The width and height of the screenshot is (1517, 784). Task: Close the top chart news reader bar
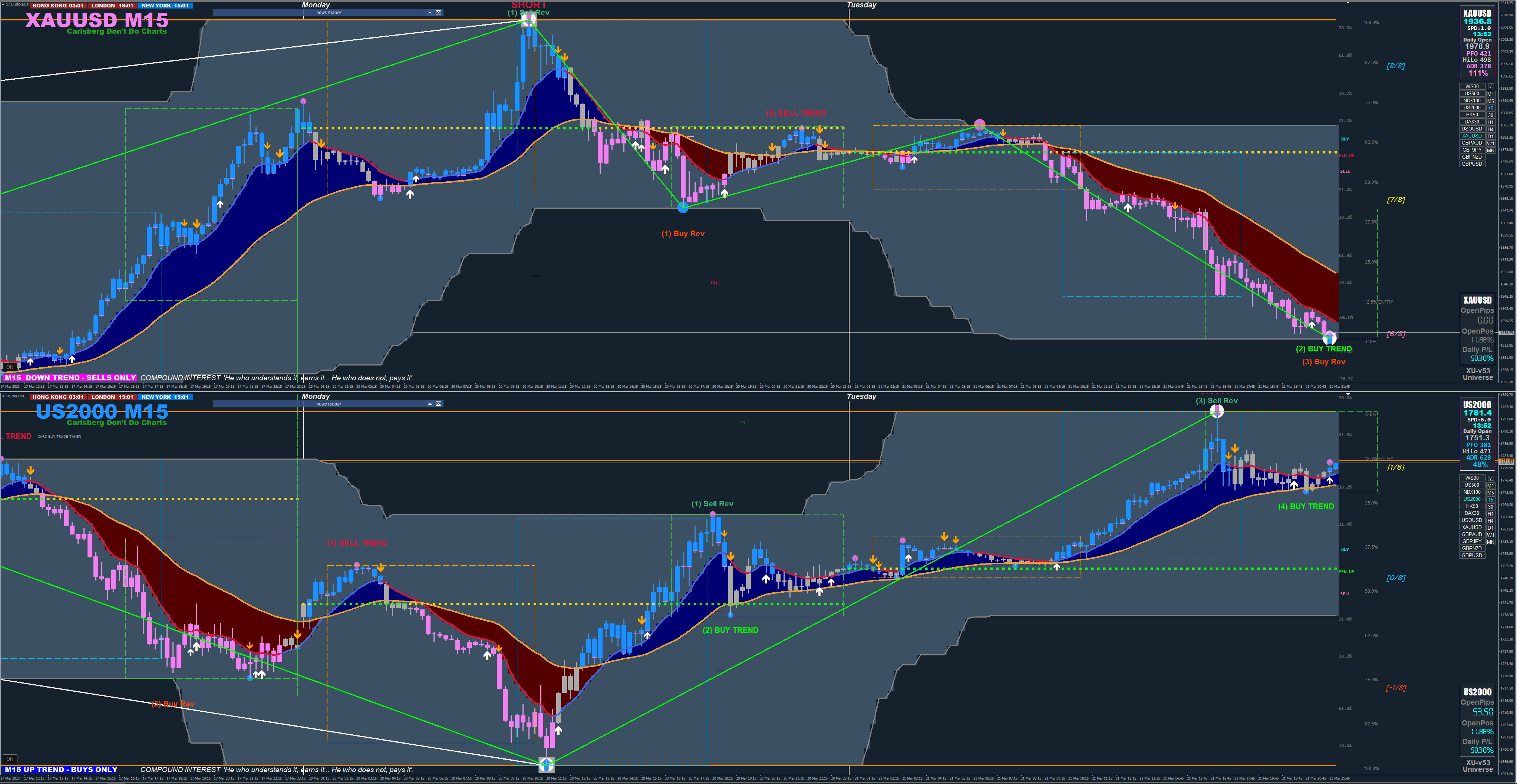pos(439,12)
